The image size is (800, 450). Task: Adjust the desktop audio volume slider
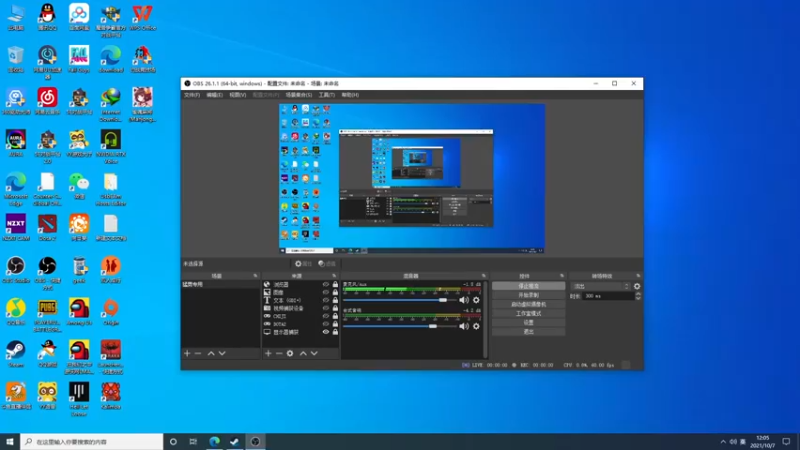click(400, 326)
